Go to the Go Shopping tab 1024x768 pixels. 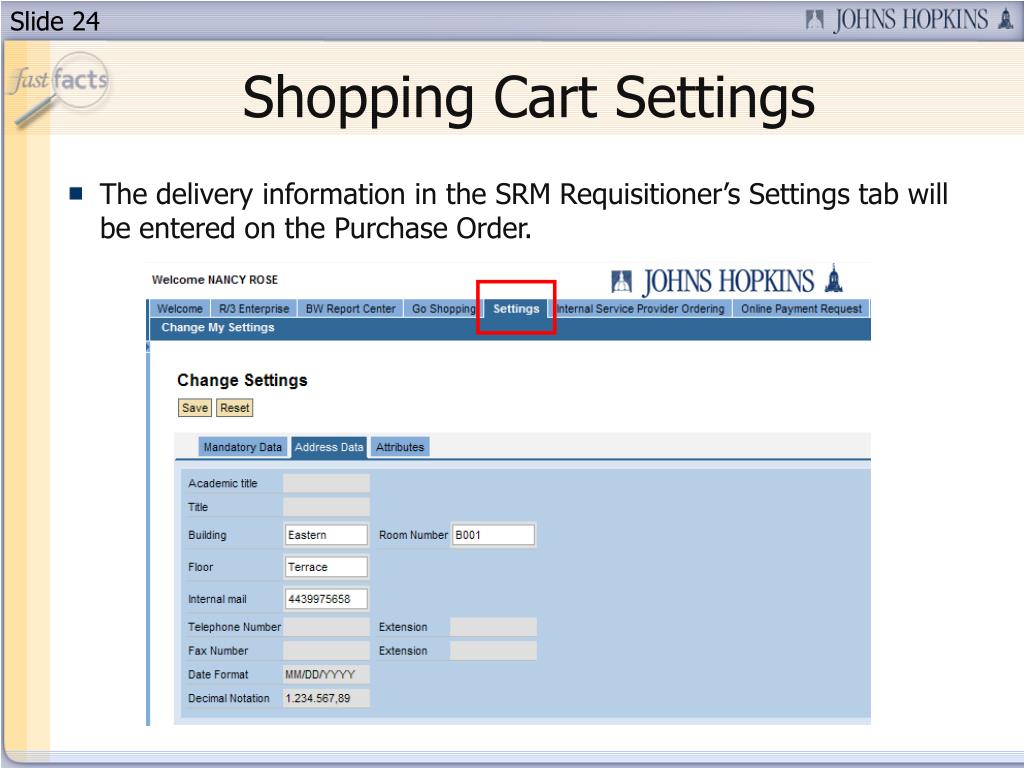443,309
